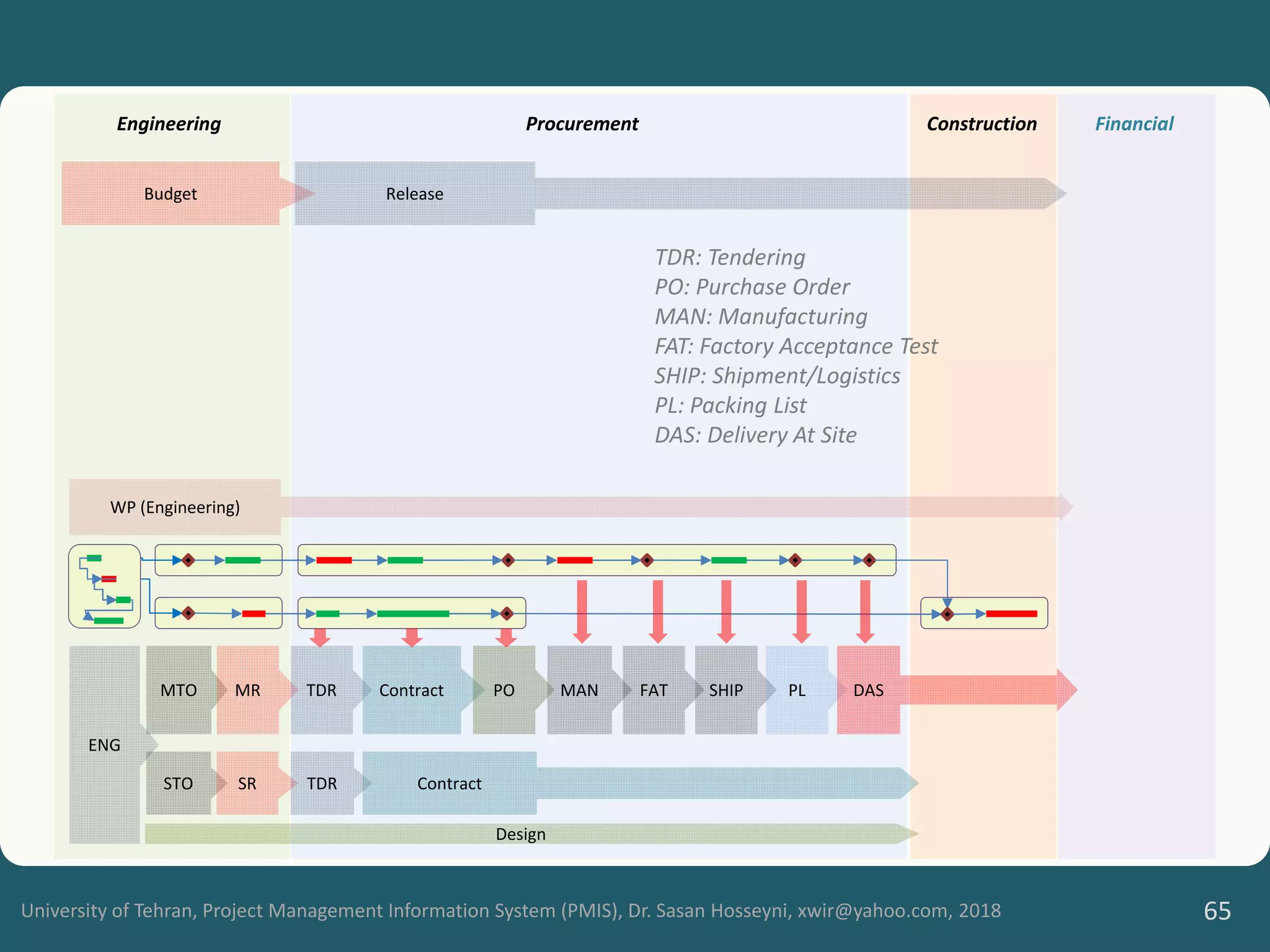This screenshot has height=952, width=1270.
Task: Select the WP (Engineering) bar
Action: (x=175, y=507)
